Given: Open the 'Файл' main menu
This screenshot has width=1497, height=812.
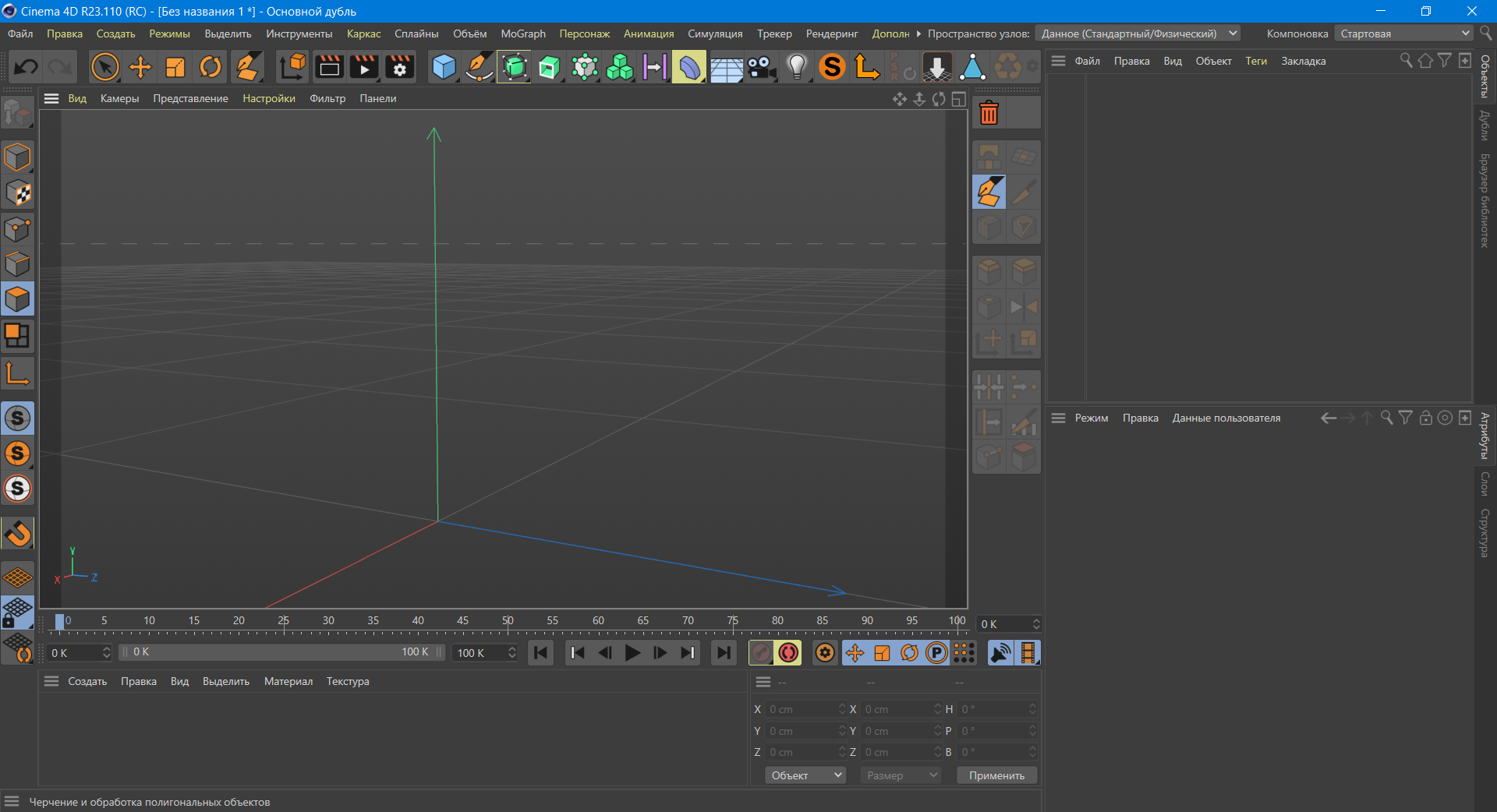Looking at the screenshot, I should pyautogui.click(x=20, y=34).
